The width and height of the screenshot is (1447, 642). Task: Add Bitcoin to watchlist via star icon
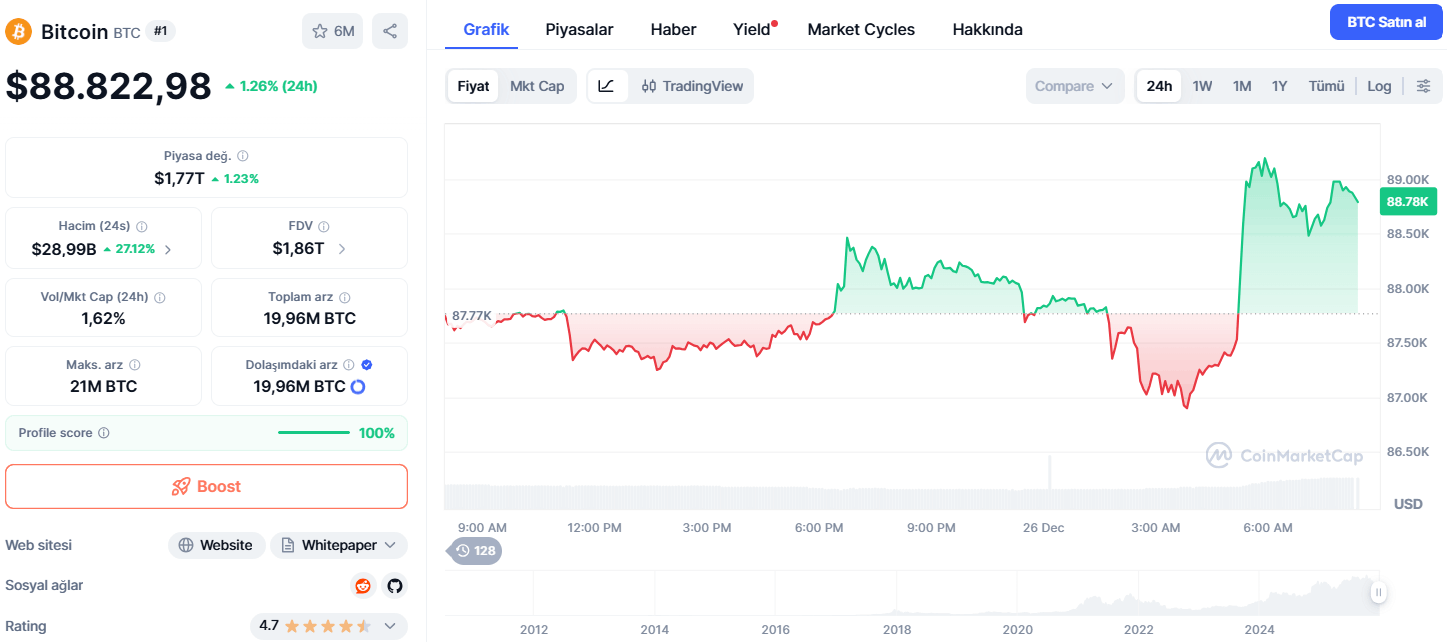click(x=320, y=30)
